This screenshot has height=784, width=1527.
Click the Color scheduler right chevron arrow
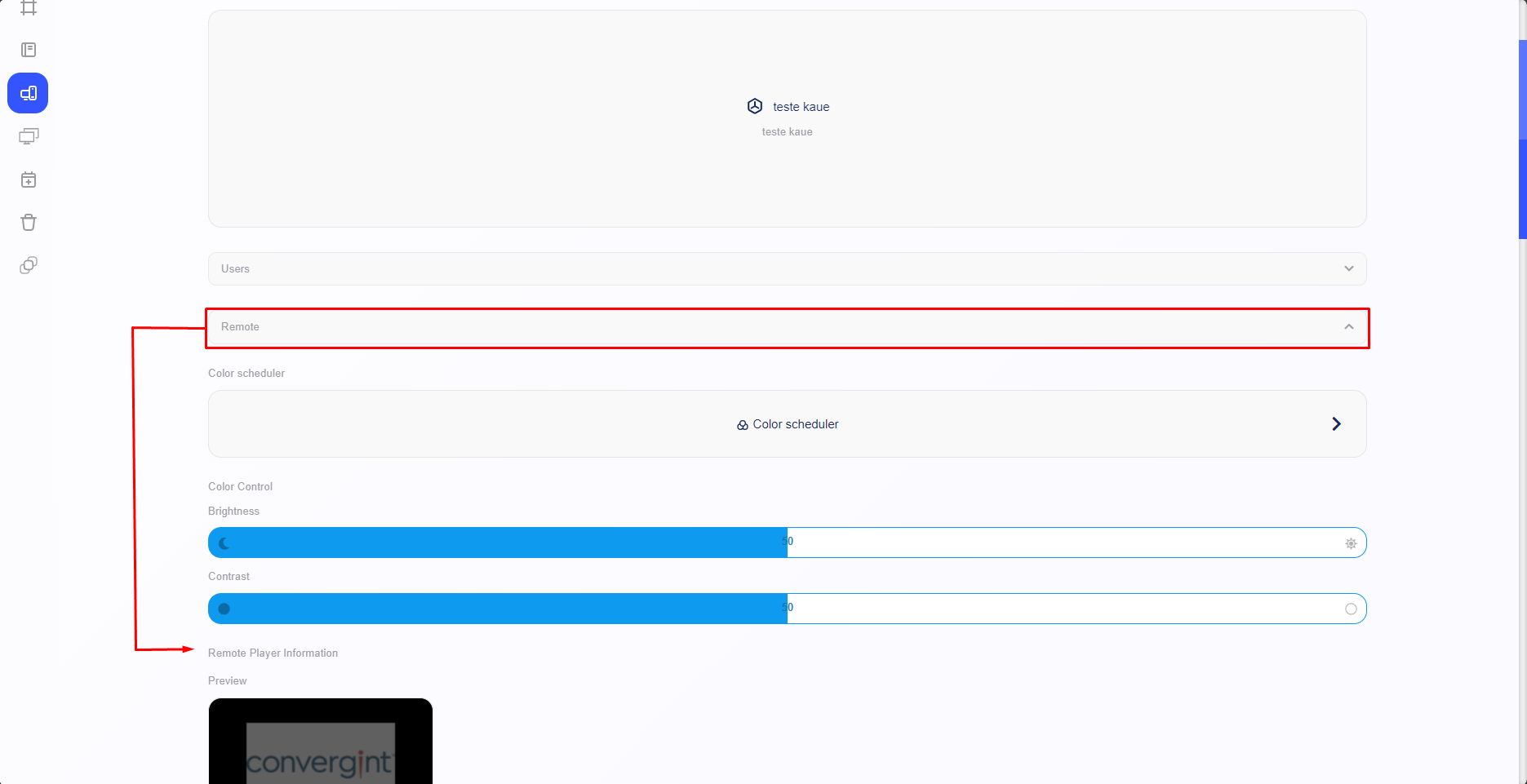1336,423
